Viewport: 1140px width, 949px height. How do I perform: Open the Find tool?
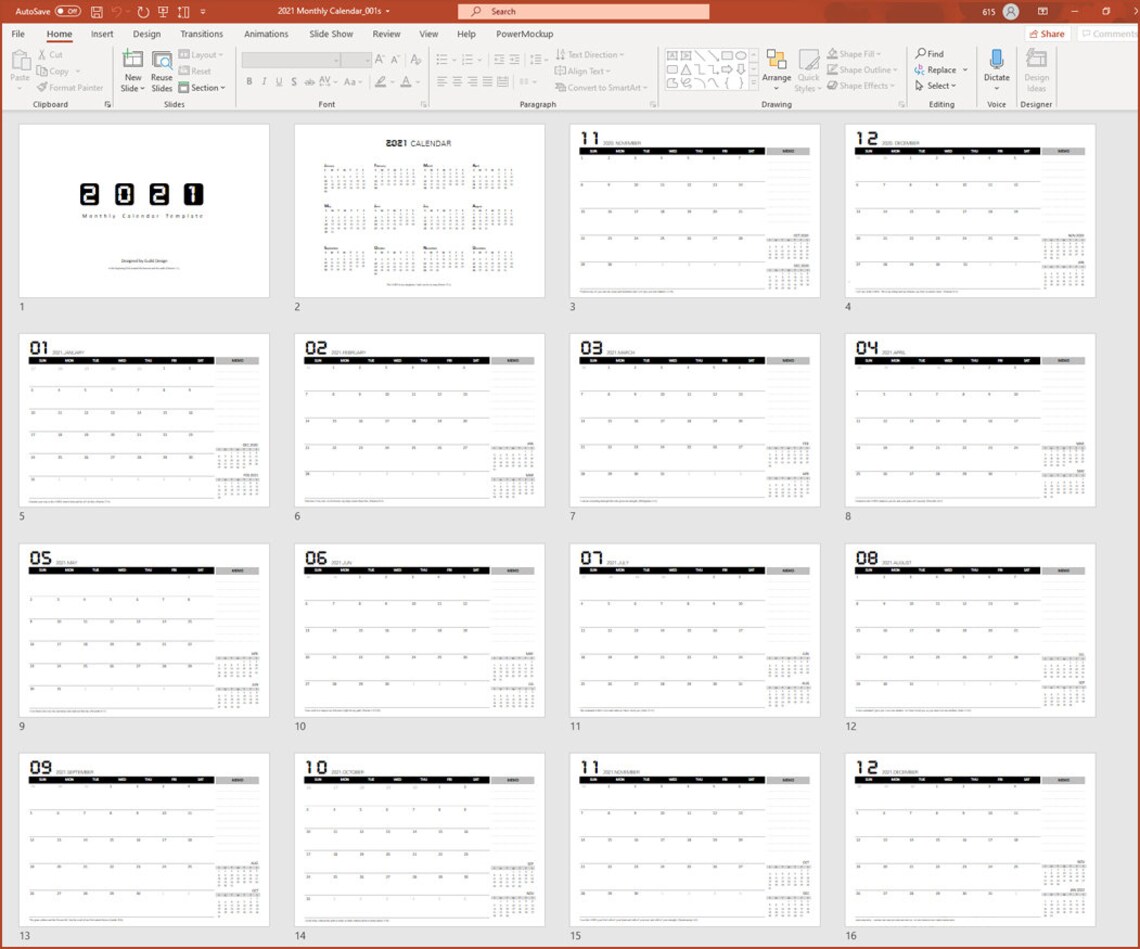[x=929, y=54]
